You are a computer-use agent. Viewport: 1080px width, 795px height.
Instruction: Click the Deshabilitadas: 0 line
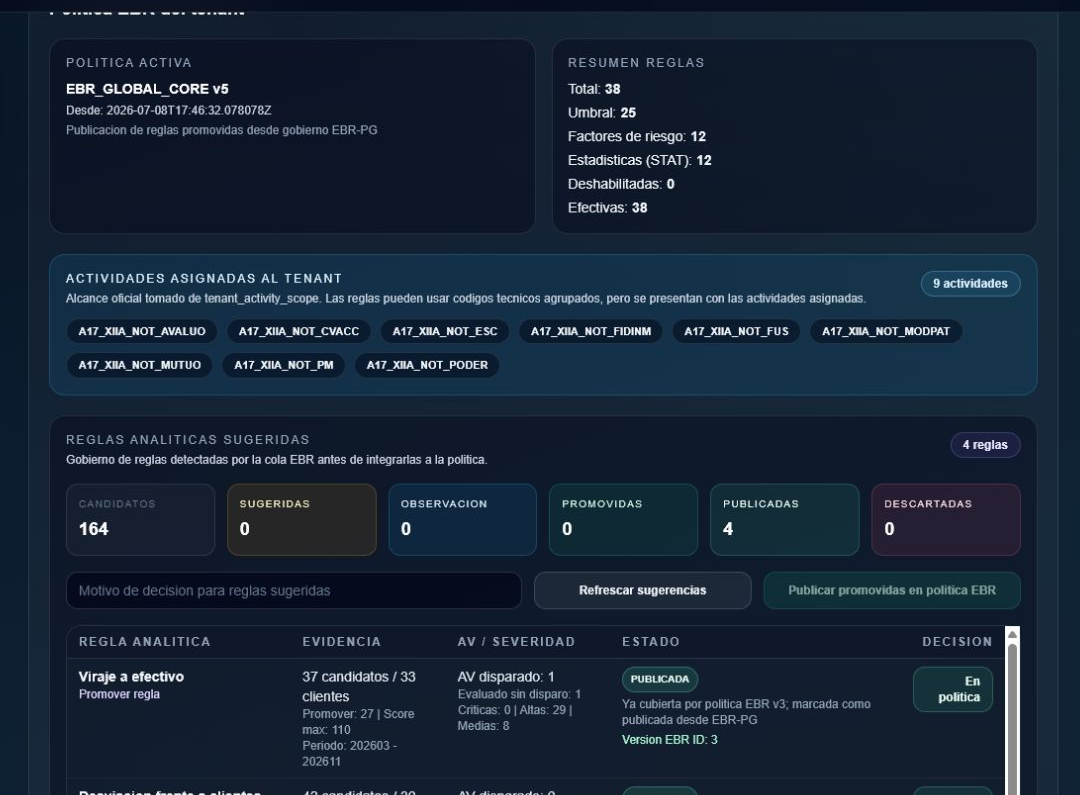[x=621, y=184]
